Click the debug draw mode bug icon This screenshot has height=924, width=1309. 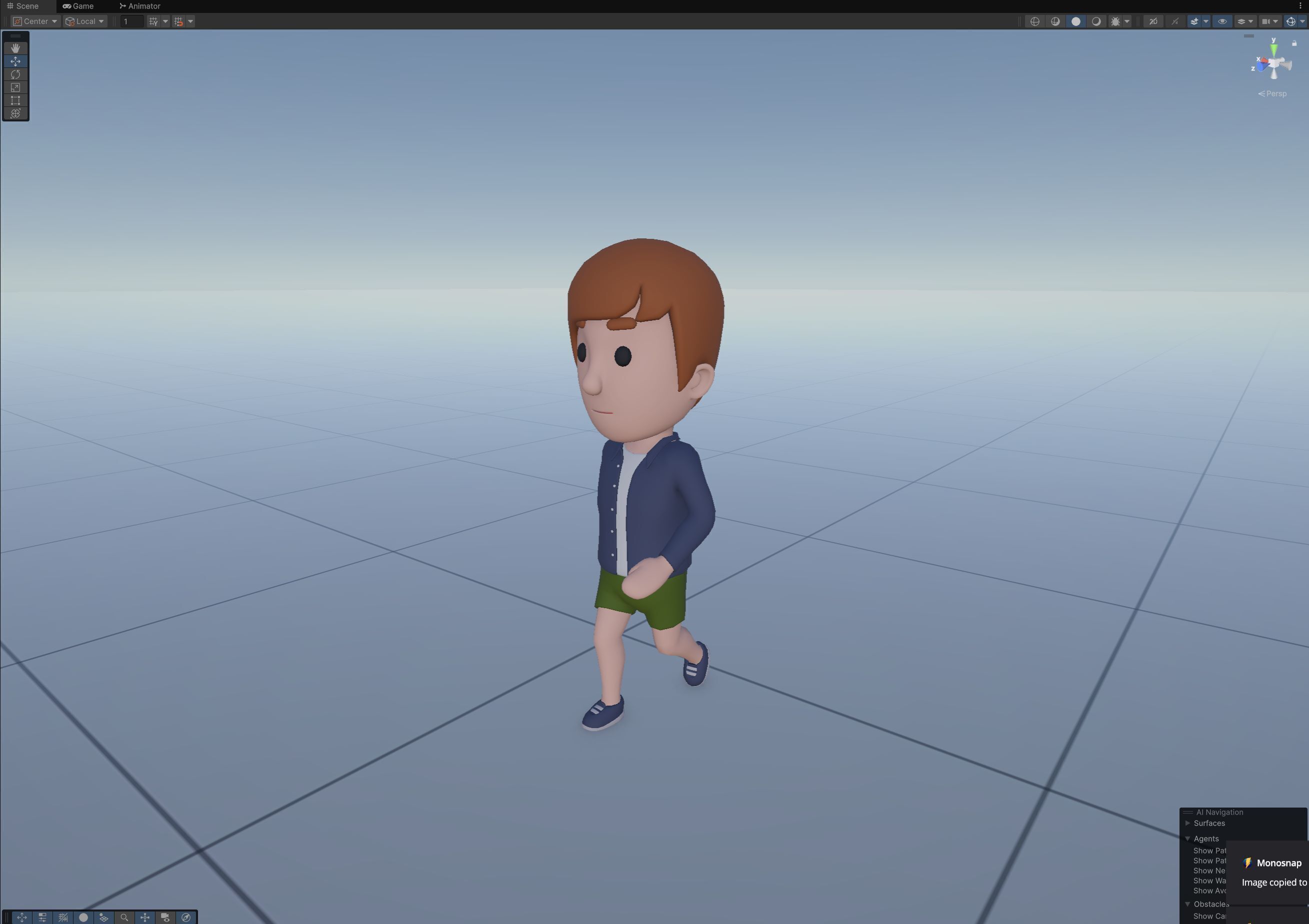coord(1115,21)
